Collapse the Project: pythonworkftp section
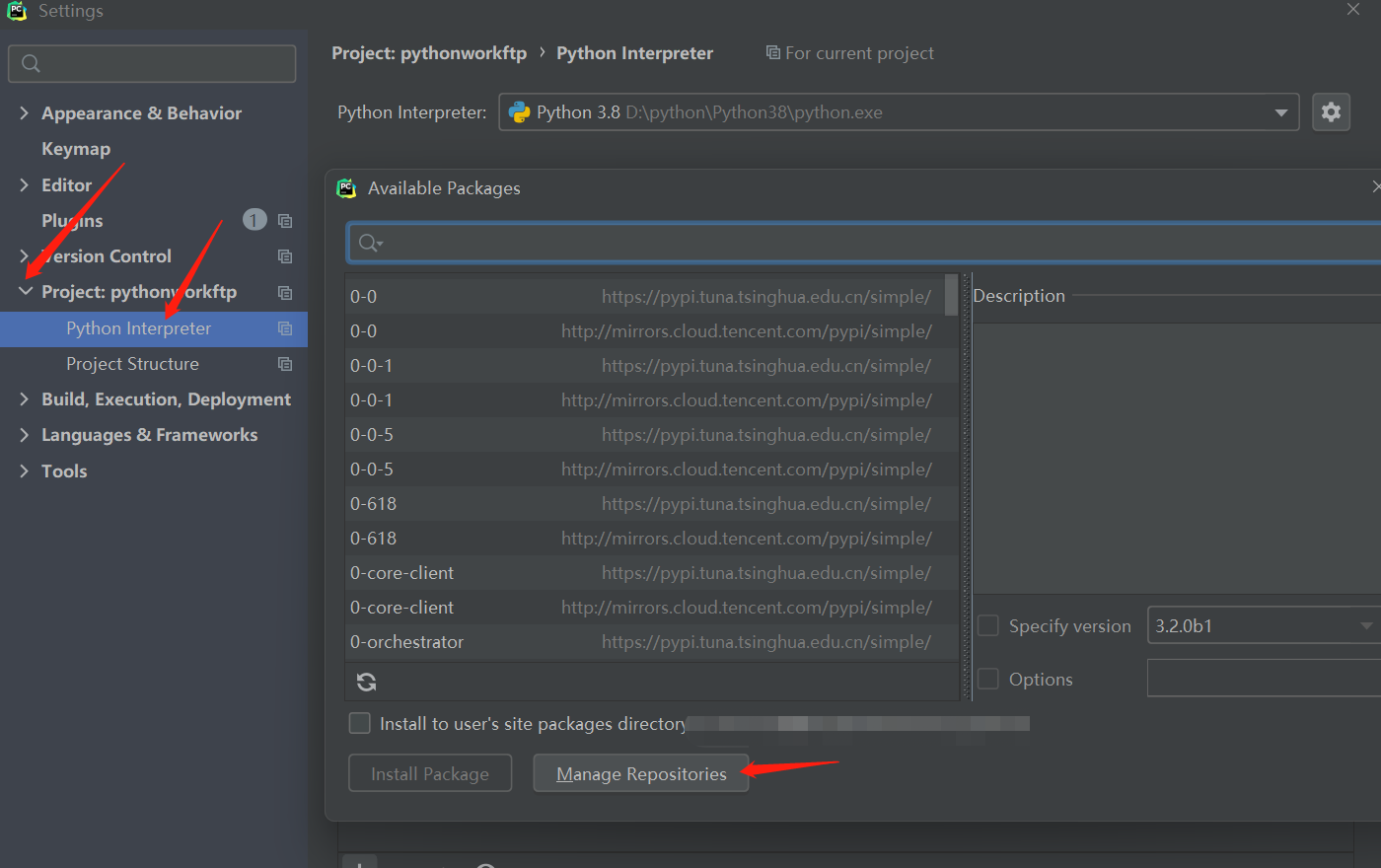This screenshot has height=868, width=1381. coord(26,292)
